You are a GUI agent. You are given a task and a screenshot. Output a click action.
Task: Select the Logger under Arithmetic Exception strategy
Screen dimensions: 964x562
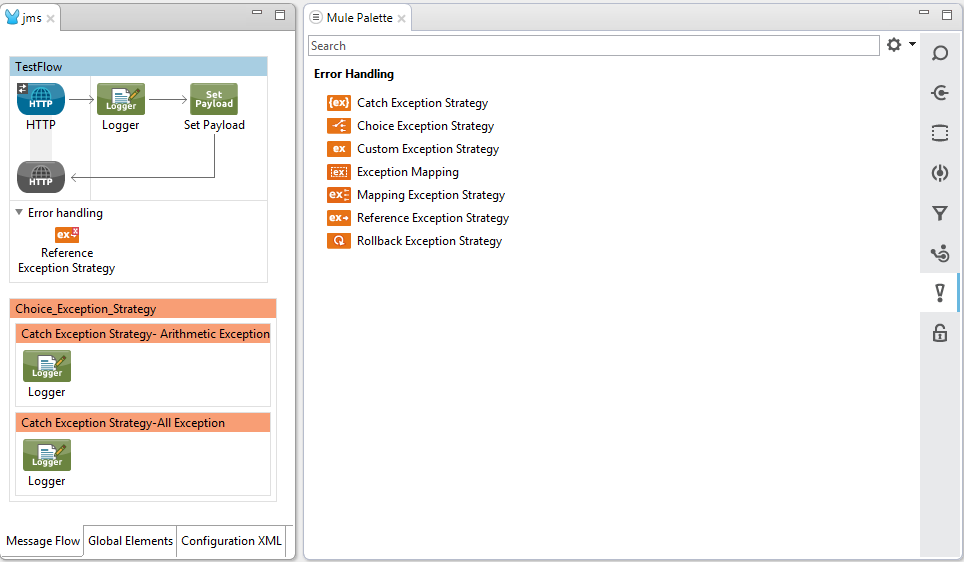click(47, 366)
